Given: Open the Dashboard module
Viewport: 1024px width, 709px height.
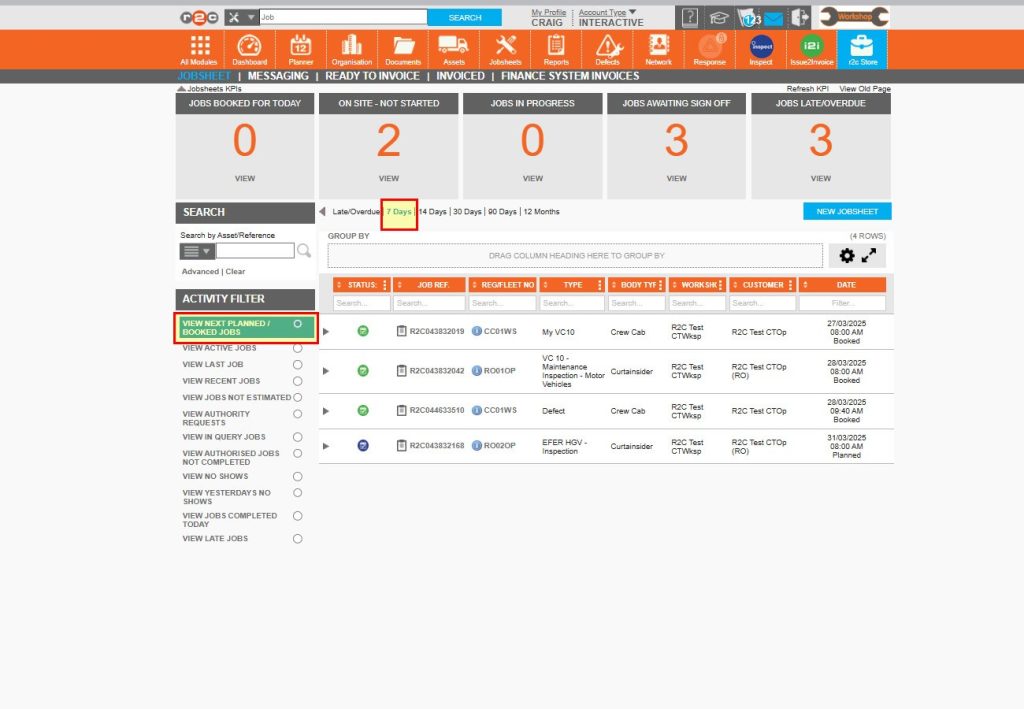Looking at the screenshot, I should coord(249,48).
